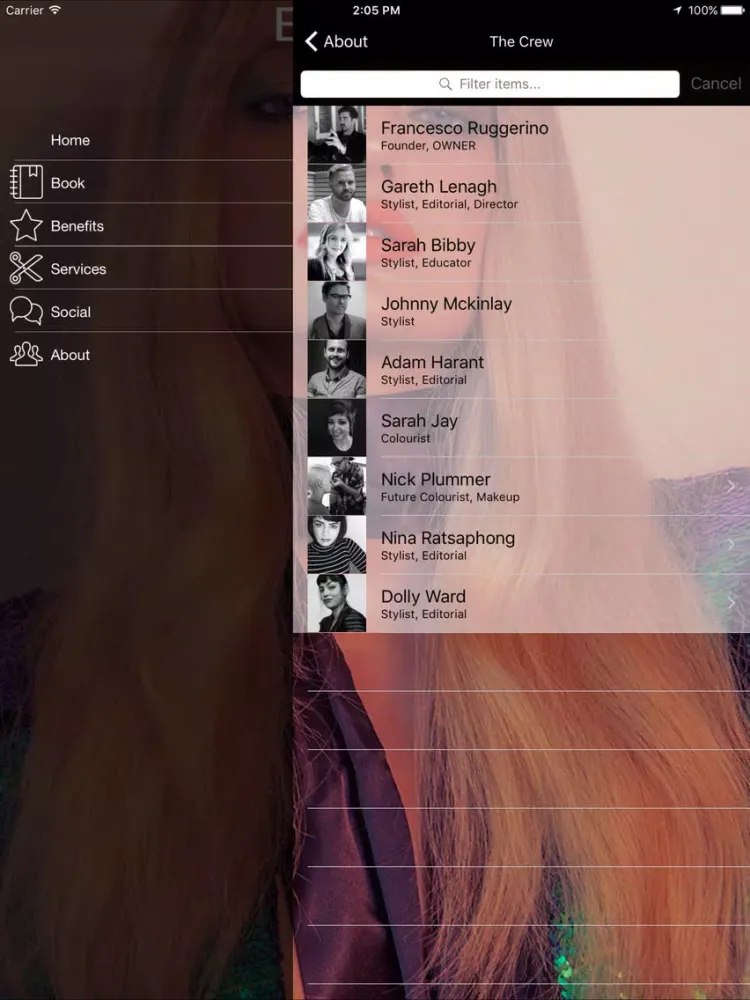The height and width of the screenshot is (1000, 750).
Task: Tap 'Stylist, Editorial, Director' subtitle
Action: click(x=449, y=204)
